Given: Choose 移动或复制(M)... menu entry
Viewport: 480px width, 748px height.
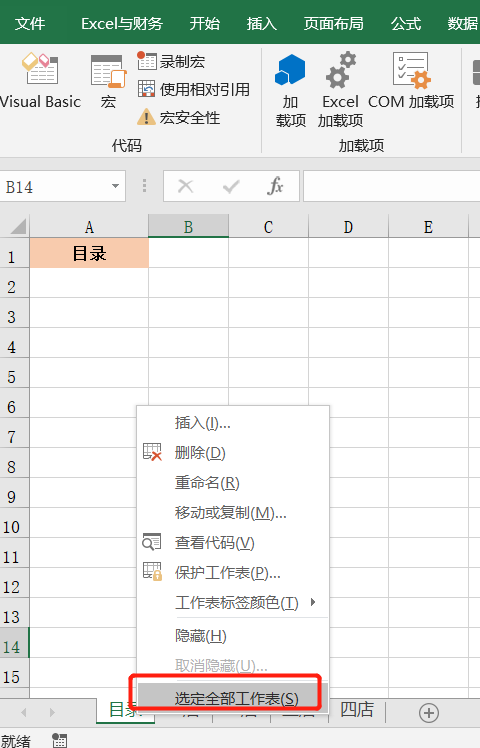Looking at the screenshot, I should coord(233,513).
